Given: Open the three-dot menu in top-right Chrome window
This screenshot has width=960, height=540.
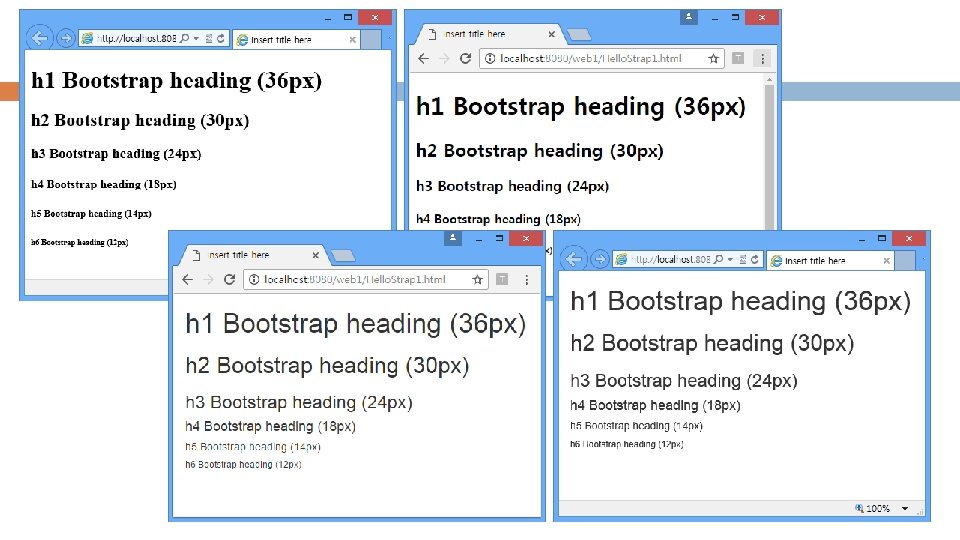Looking at the screenshot, I should click(762, 58).
